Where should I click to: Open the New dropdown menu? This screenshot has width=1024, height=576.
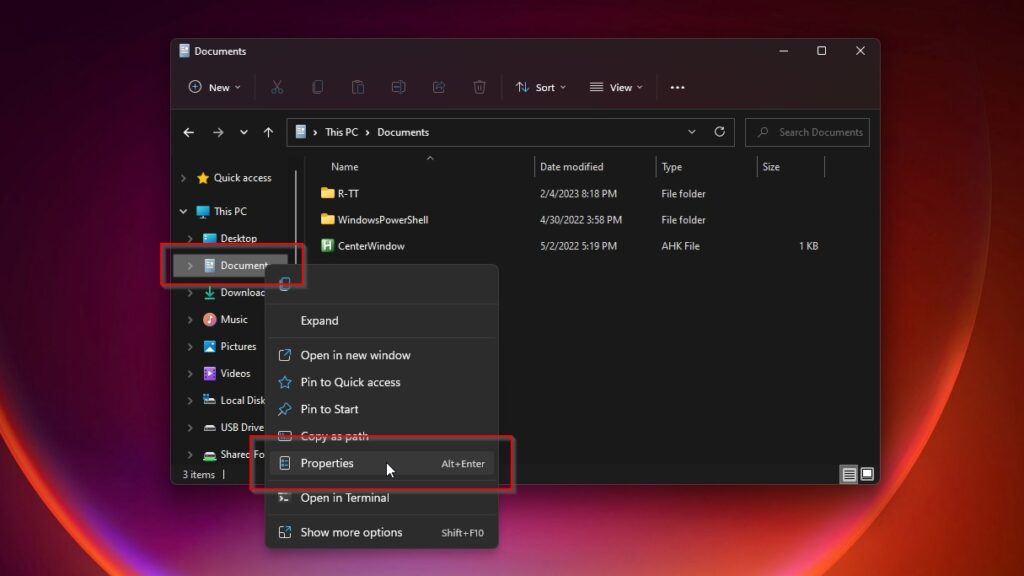click(x=214, y=87)
